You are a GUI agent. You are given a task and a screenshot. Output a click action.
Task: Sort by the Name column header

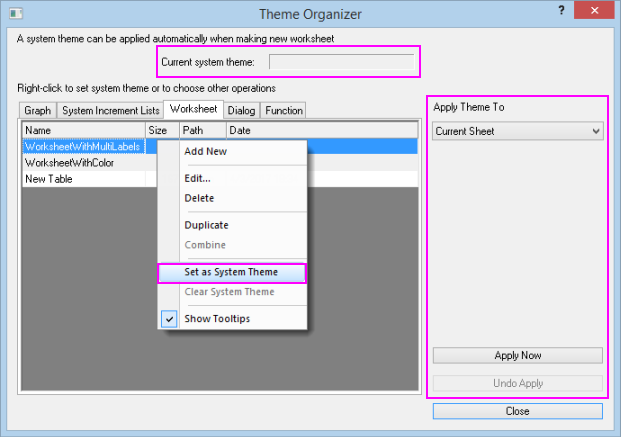83,130
